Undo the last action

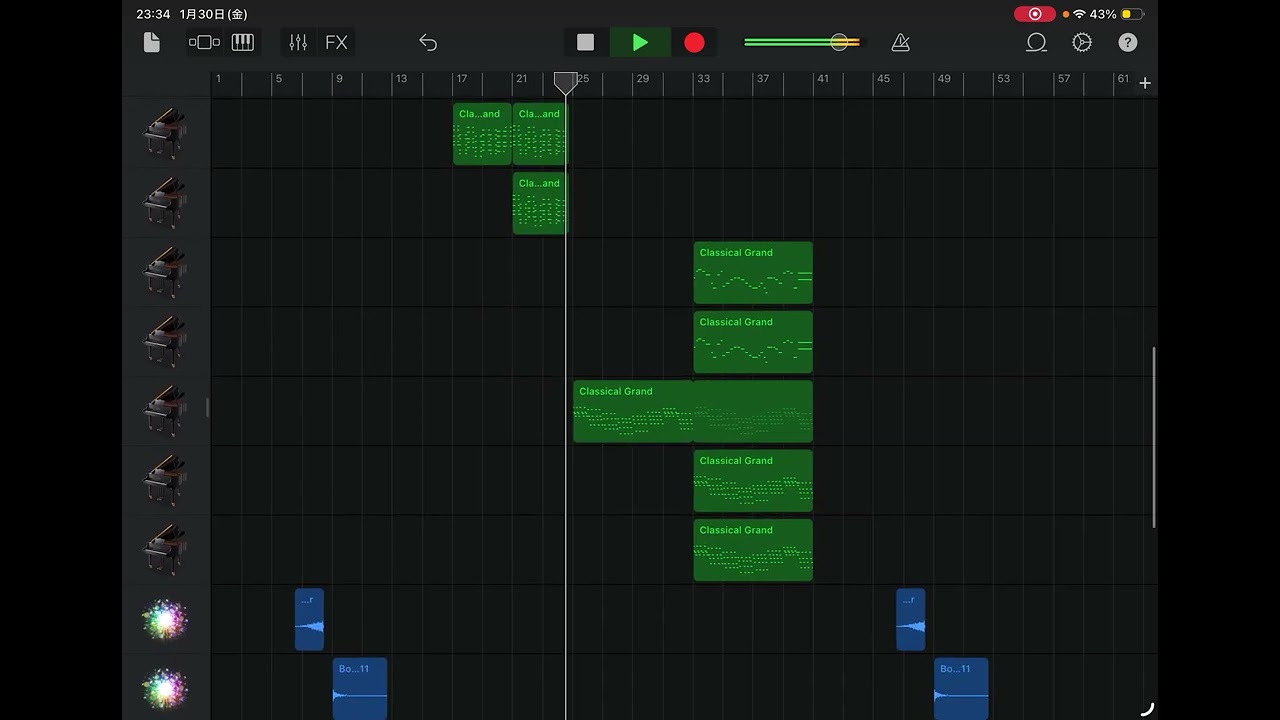[428, 42]
